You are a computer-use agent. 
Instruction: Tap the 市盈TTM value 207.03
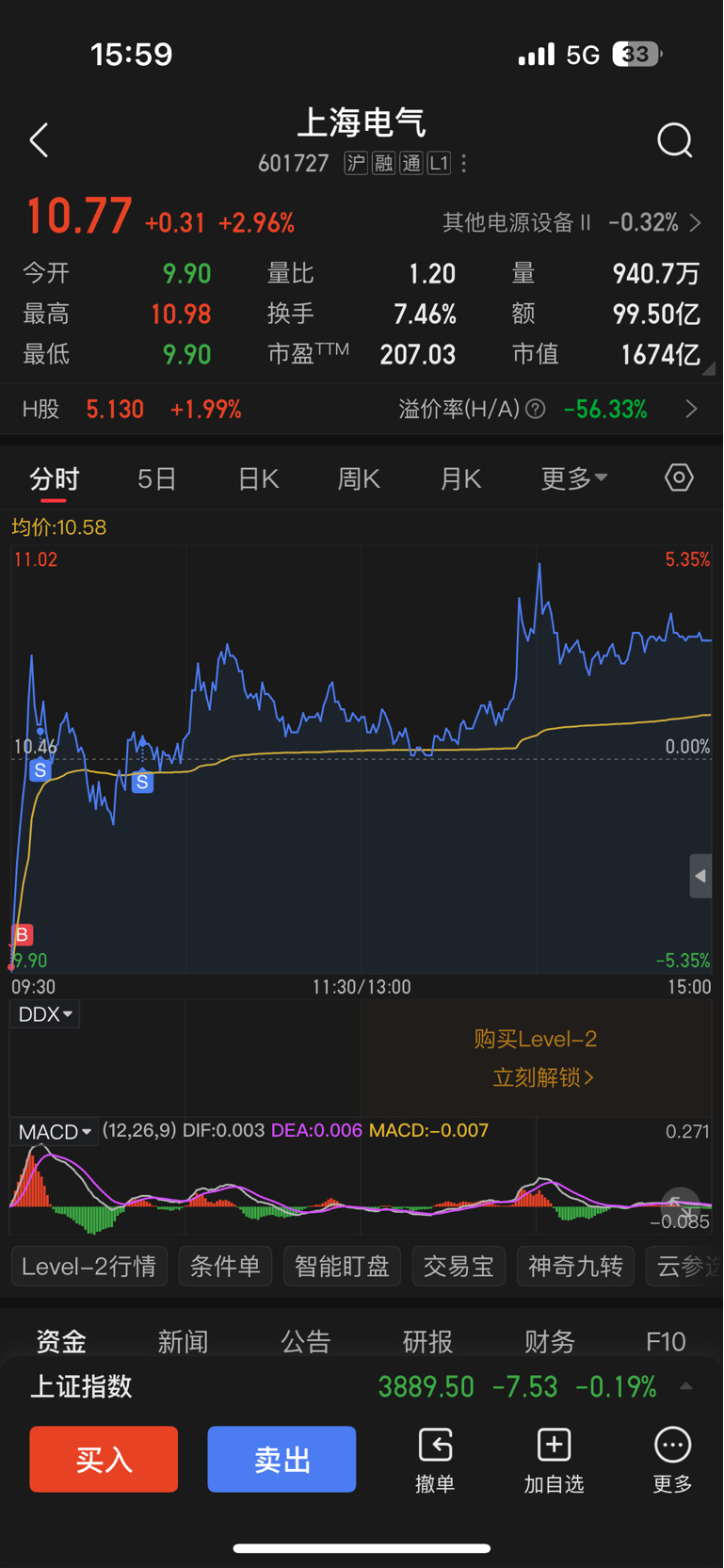(418, 355)
